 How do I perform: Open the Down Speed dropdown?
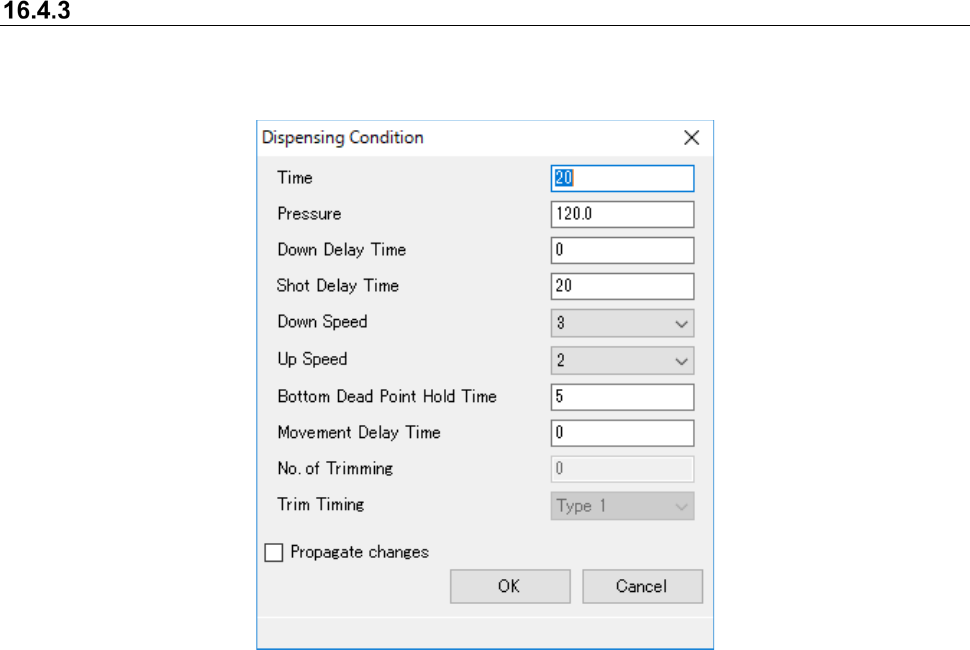tap(621, 323)
